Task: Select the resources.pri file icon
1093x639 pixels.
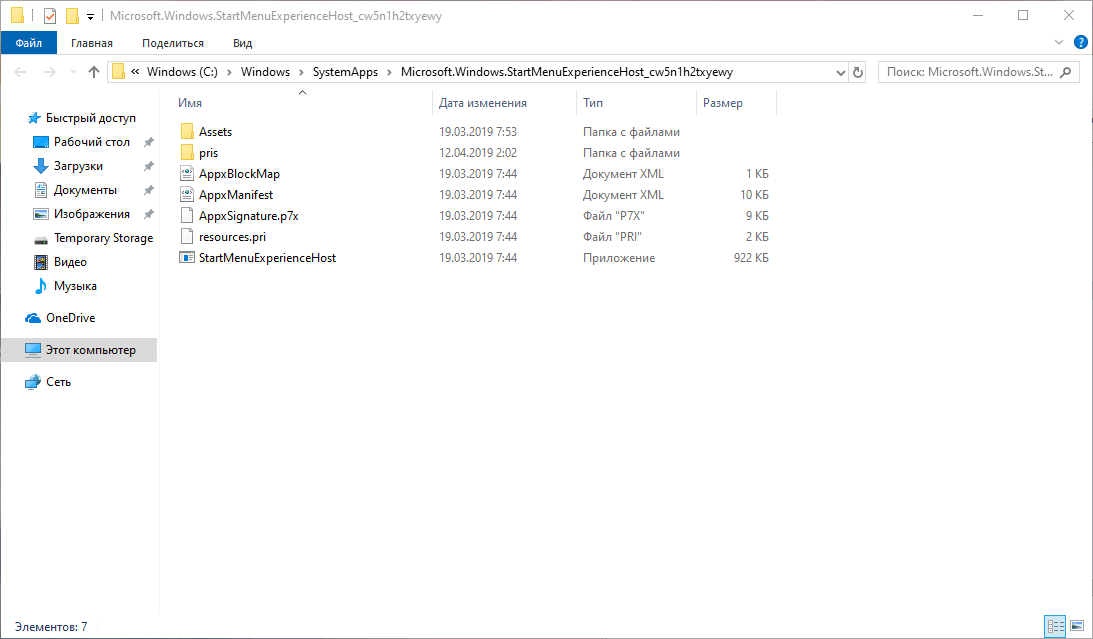Action: (186, 236)
